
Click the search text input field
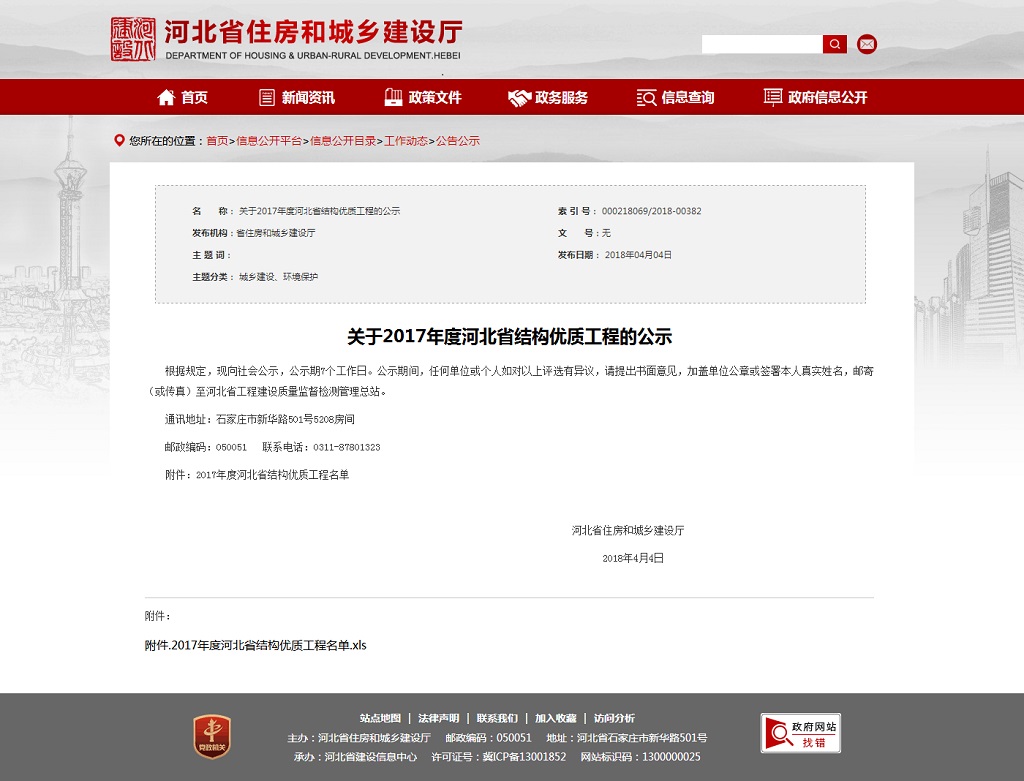(762, 44)
